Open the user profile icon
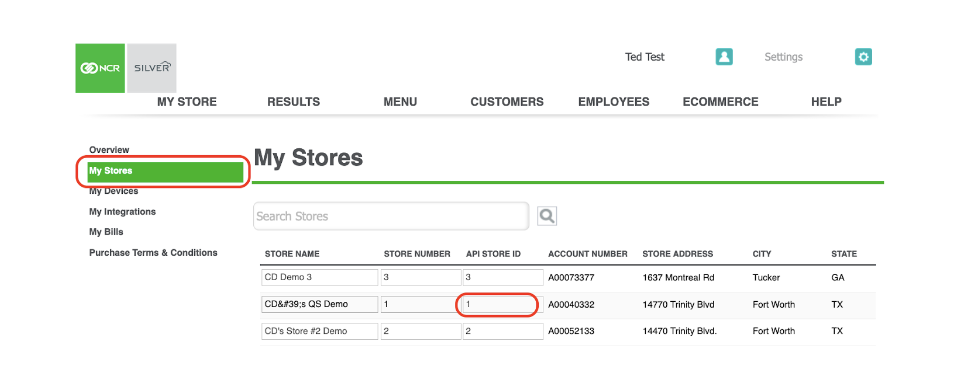Viewport: 962px width, 390px height. tap(725, 57)
